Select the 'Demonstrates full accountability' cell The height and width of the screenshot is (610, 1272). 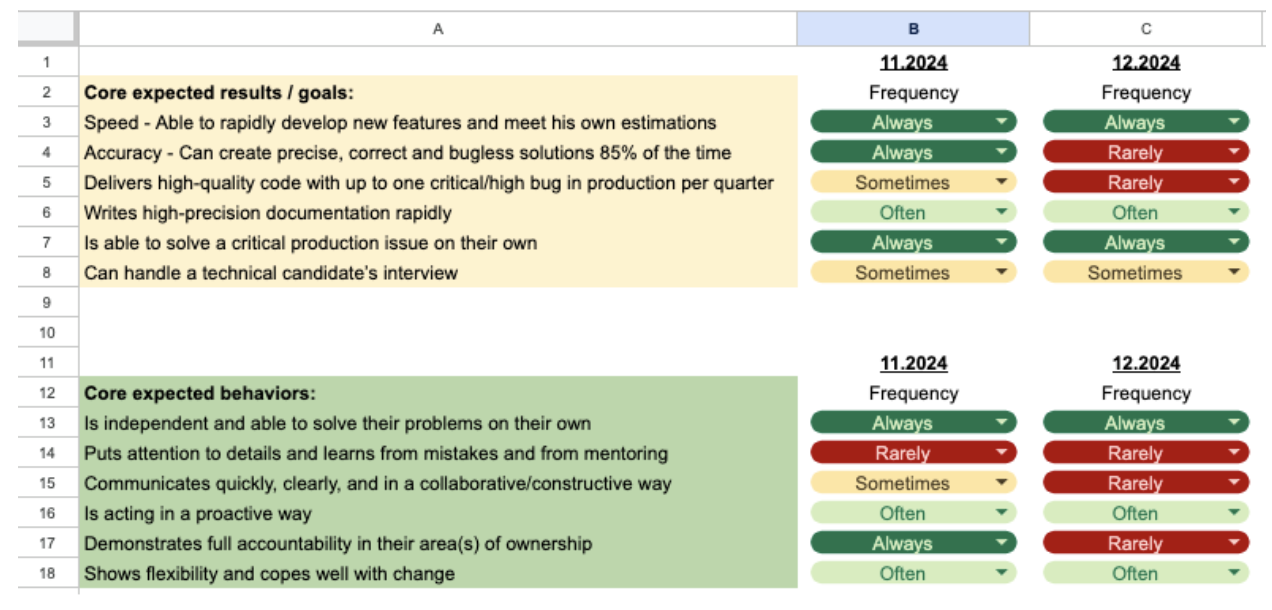(x=438, y=543)
